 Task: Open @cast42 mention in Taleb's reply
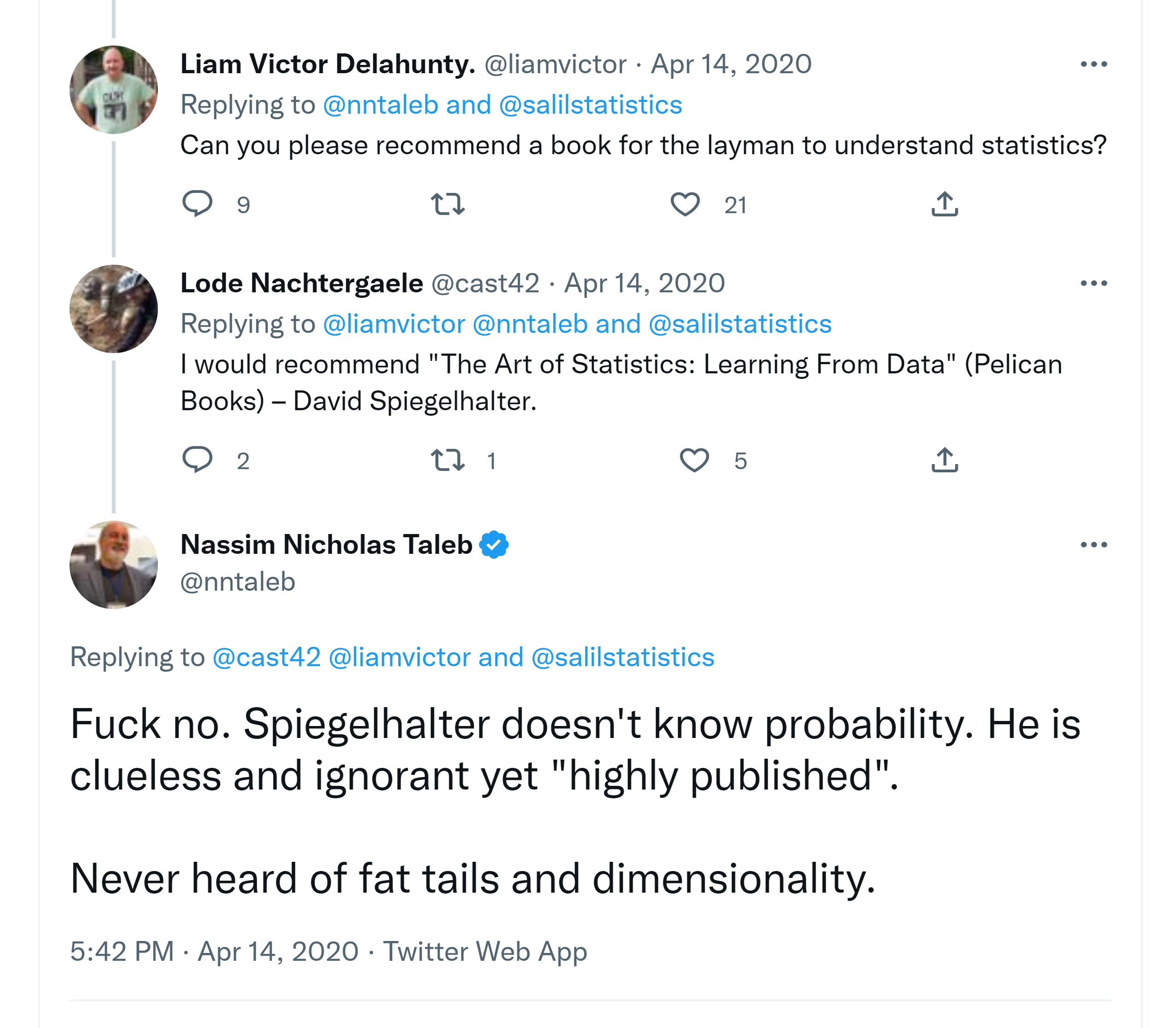tap(267, 657)
